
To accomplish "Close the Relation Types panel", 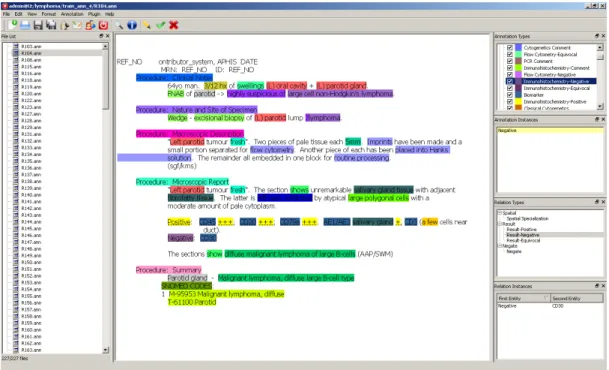I will coord(603,202).
